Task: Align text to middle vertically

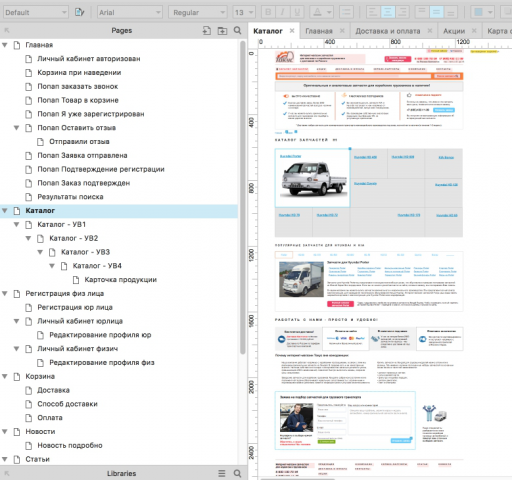Action: click(436, 13)
